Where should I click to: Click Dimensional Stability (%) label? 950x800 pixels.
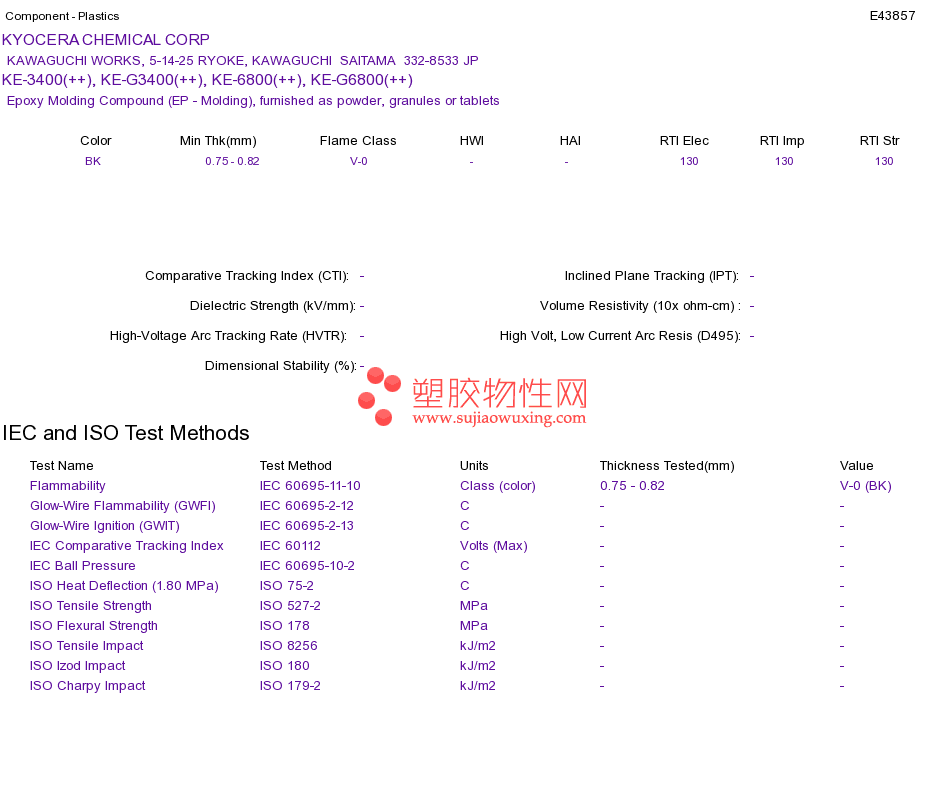click(x=281, y=365)
